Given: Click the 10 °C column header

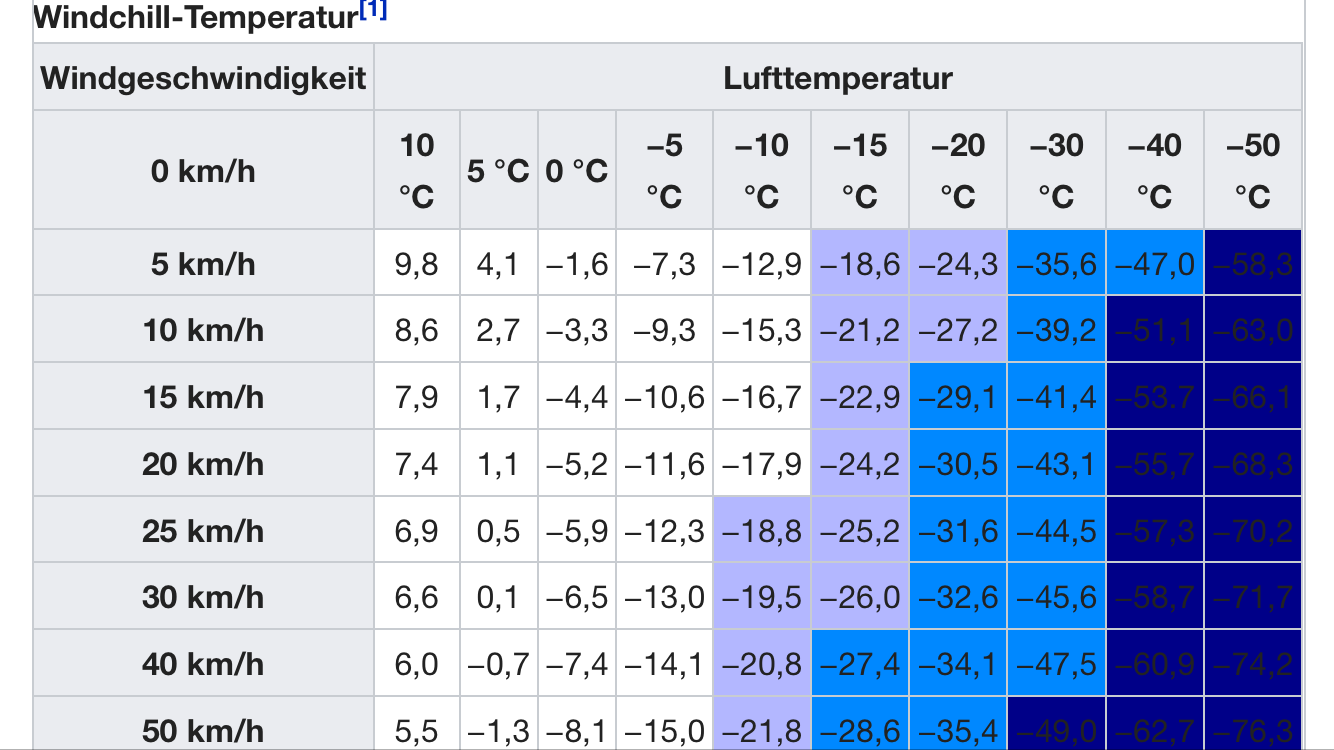Looking at the screenshot, I should click(x=417, y=170).
